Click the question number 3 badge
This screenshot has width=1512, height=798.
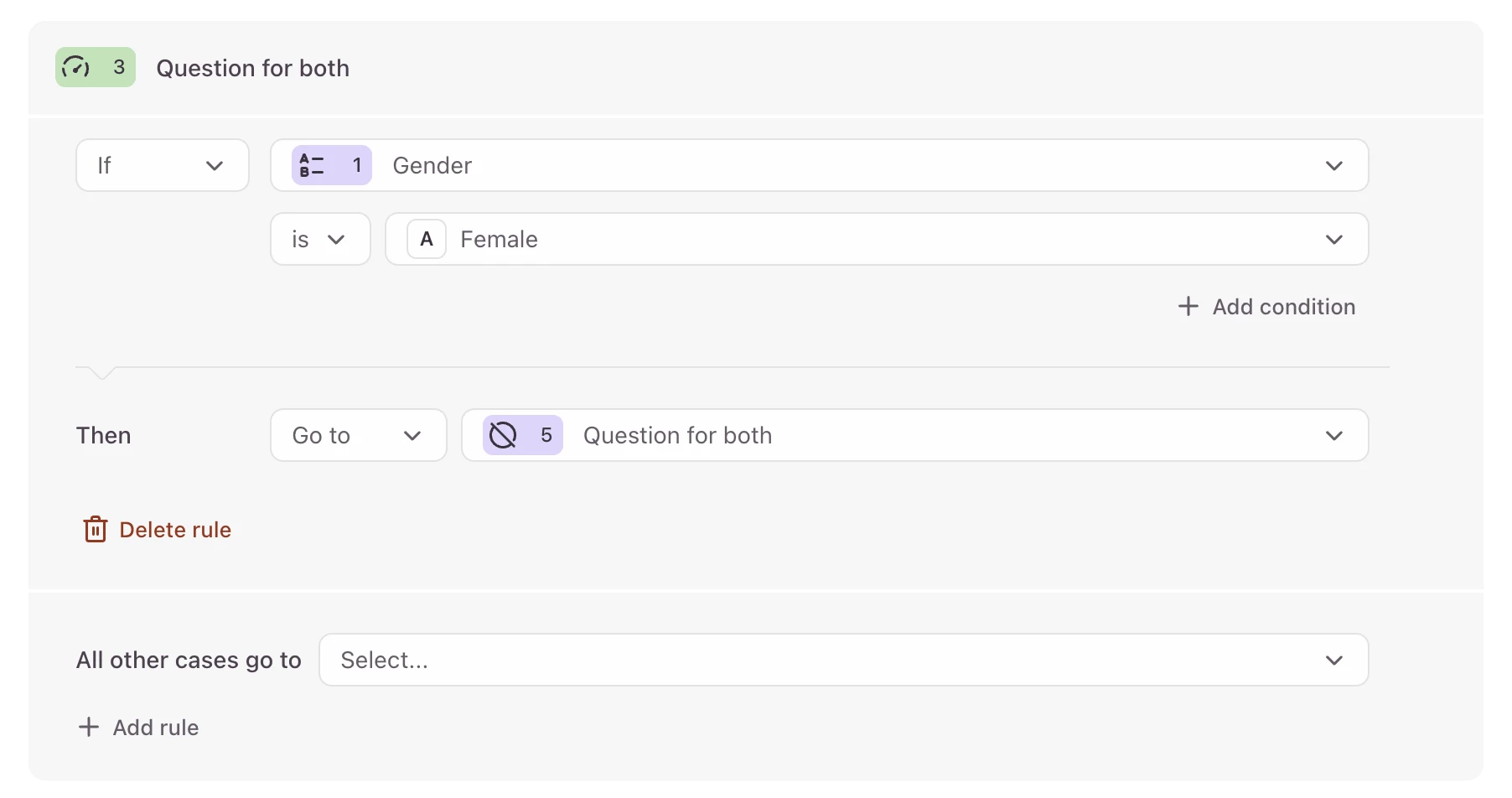(x=119, y=67)
